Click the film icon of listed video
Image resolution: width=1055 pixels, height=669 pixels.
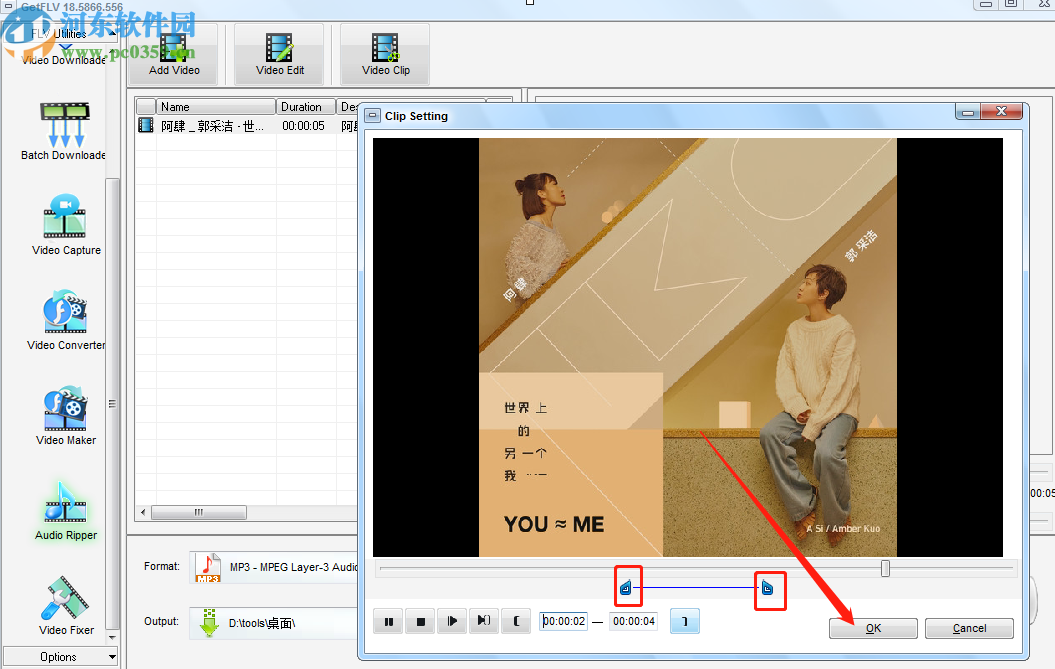tap(145, 125)
